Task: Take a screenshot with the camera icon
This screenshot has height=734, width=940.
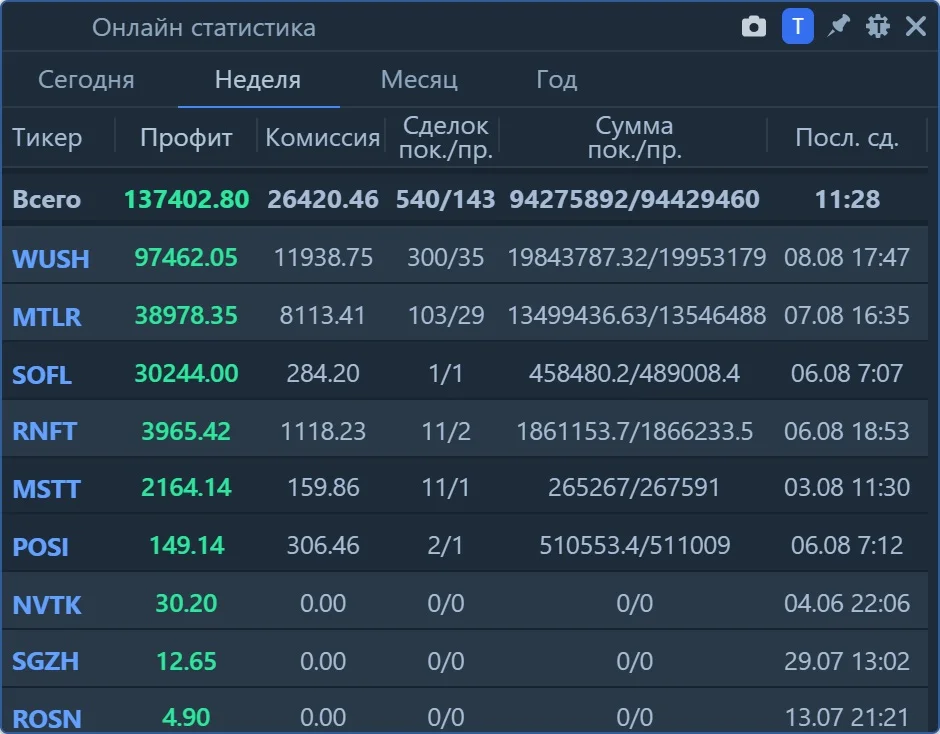Action: pos(754,27)
